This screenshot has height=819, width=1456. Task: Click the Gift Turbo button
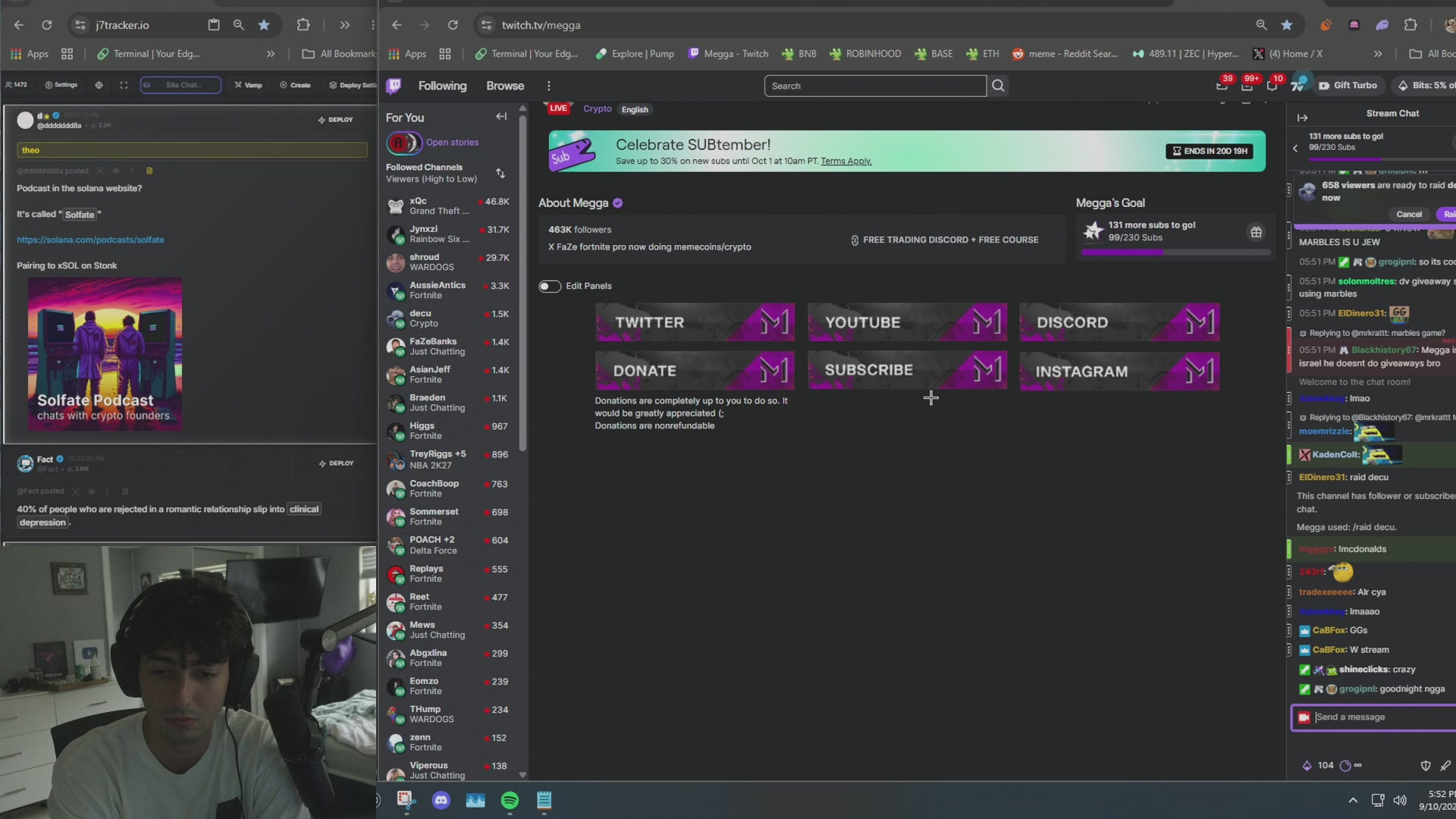pyautogui.click(x=1348, y=86)
